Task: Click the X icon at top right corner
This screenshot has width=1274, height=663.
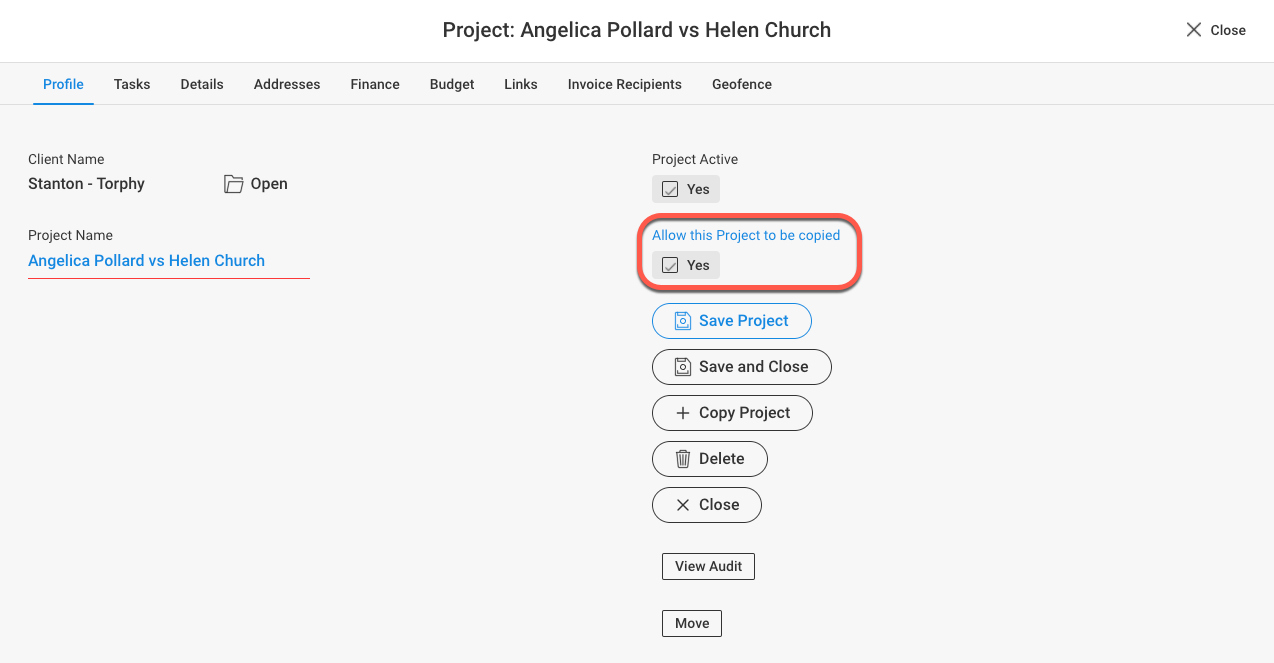Action: click(x=1193, y=30)
